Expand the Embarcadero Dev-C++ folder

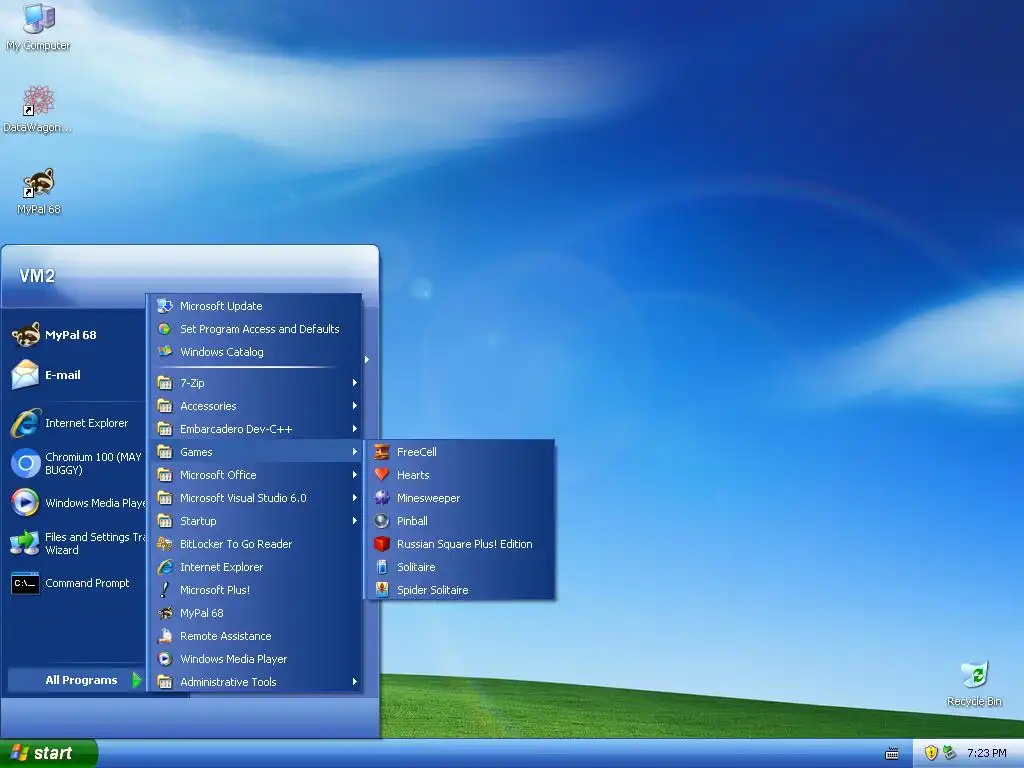pos(257,428)
